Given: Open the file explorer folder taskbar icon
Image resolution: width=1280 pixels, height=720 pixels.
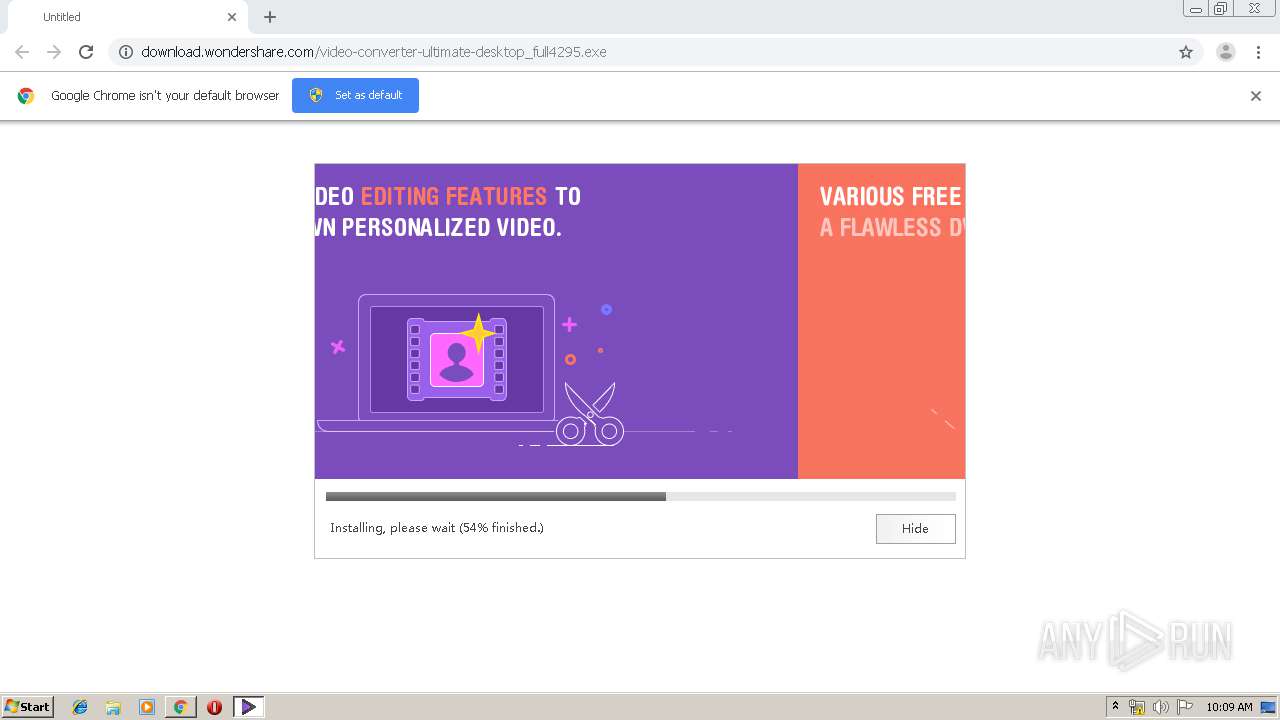Looking at the screenshot, I should (x=113, y=707).
